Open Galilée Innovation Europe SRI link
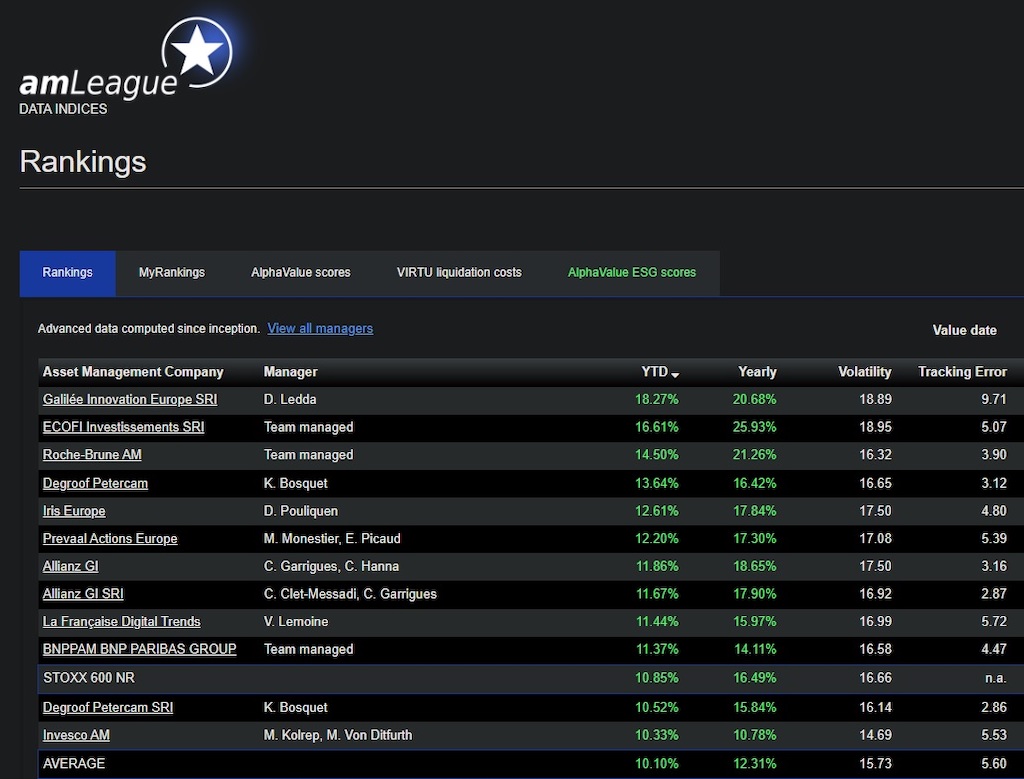 point(130,400)
